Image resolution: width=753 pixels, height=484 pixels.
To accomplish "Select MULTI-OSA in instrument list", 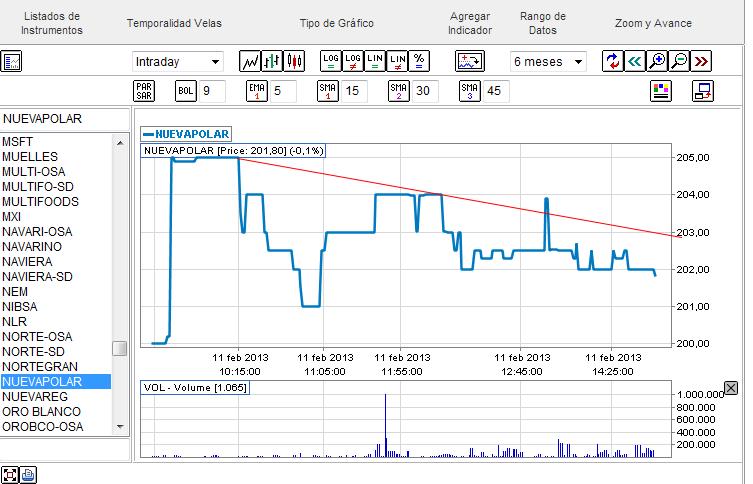I will (x=56, y=171).
